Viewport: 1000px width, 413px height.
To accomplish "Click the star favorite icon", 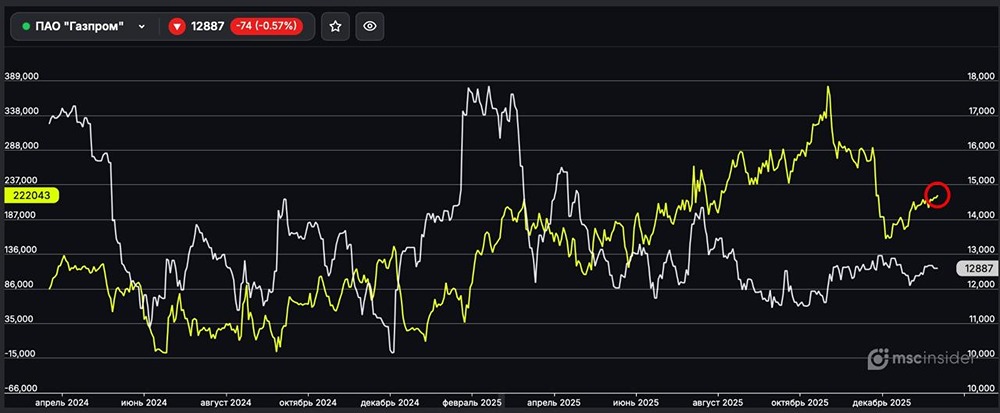I will (x=335, y=27).
